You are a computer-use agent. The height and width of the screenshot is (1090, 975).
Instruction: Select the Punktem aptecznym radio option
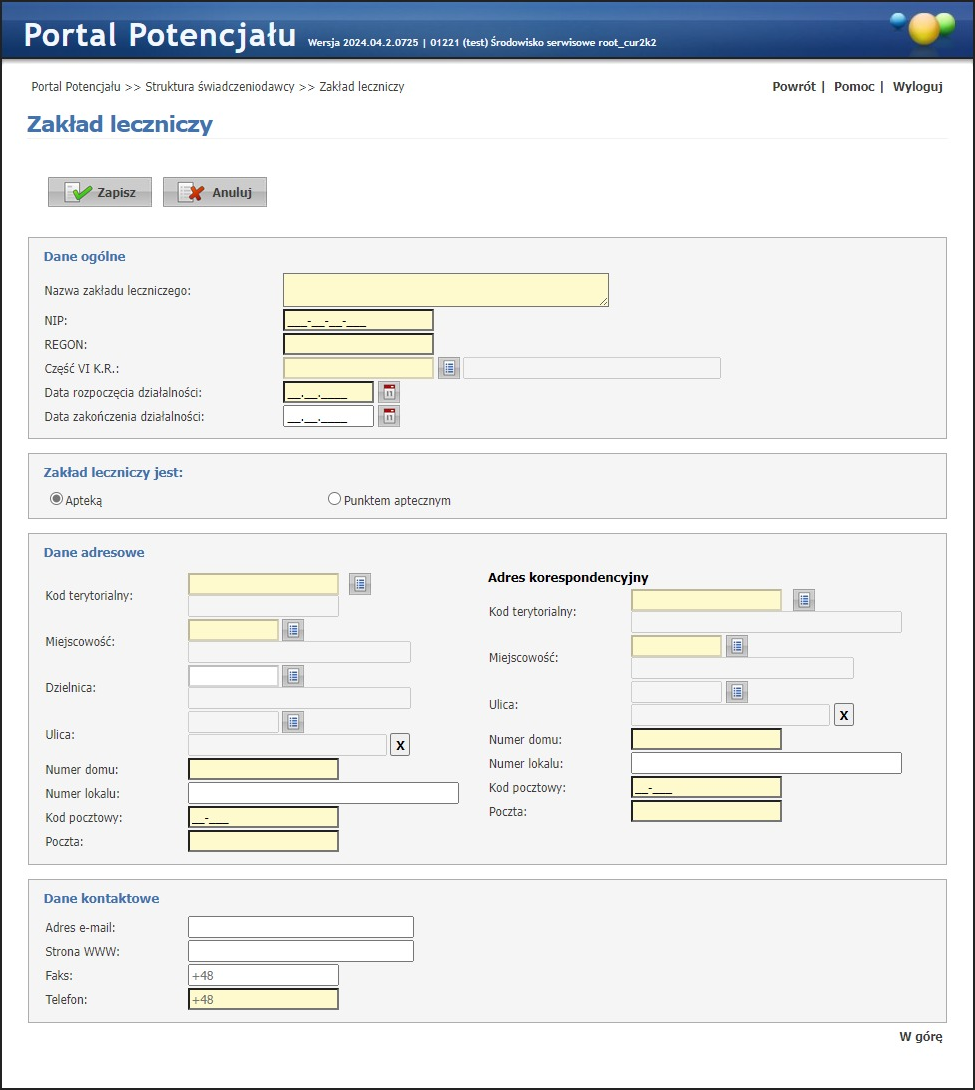click(x=335, y=499)
